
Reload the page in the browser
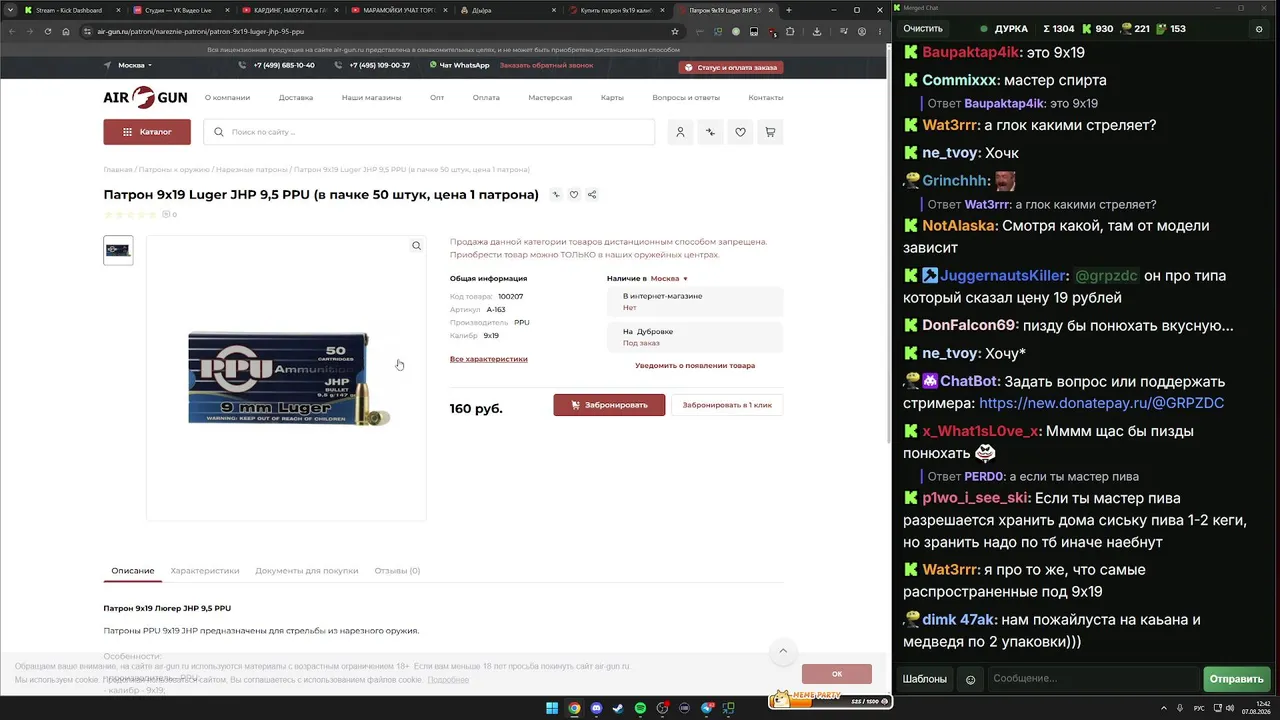click(x=47, y=31)
